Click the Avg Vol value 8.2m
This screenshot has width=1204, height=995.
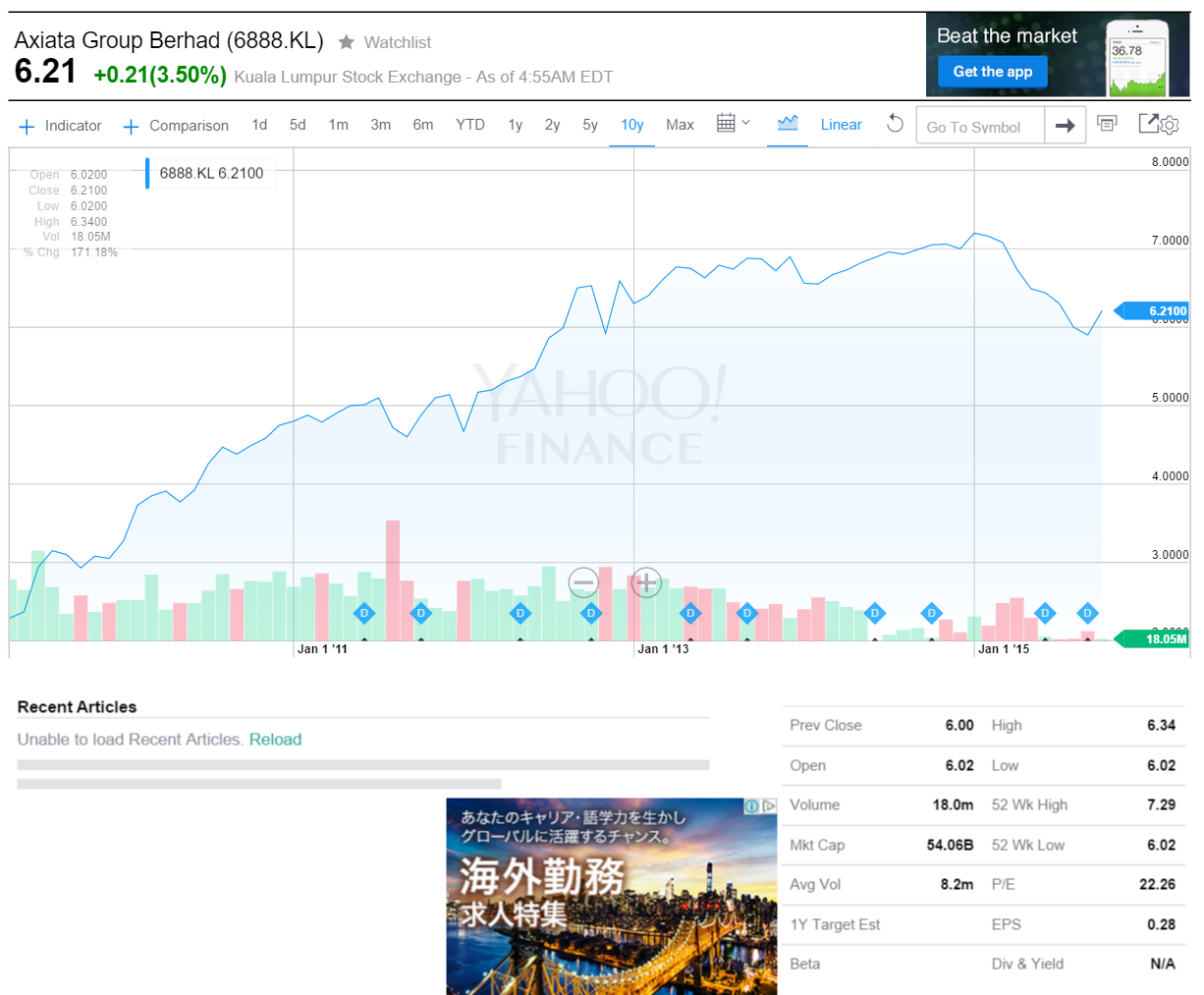957,884
